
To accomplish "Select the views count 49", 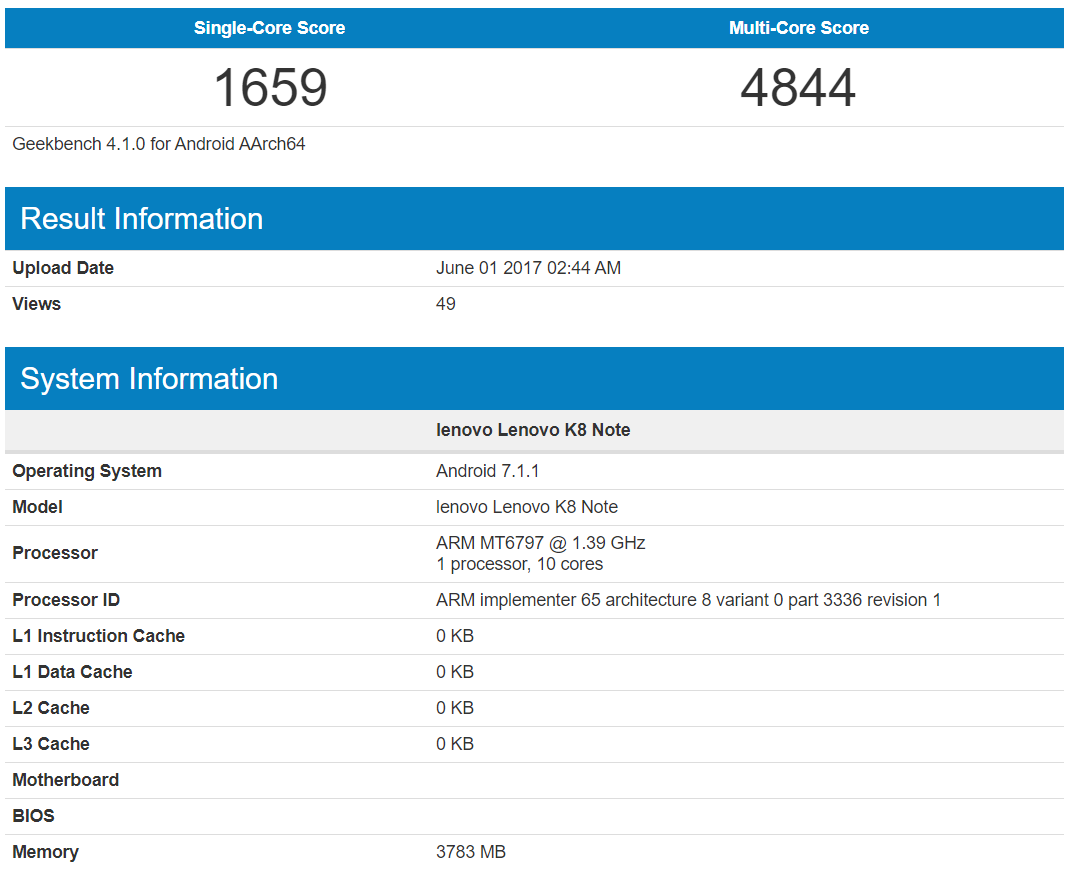I will tap(446, 304).
